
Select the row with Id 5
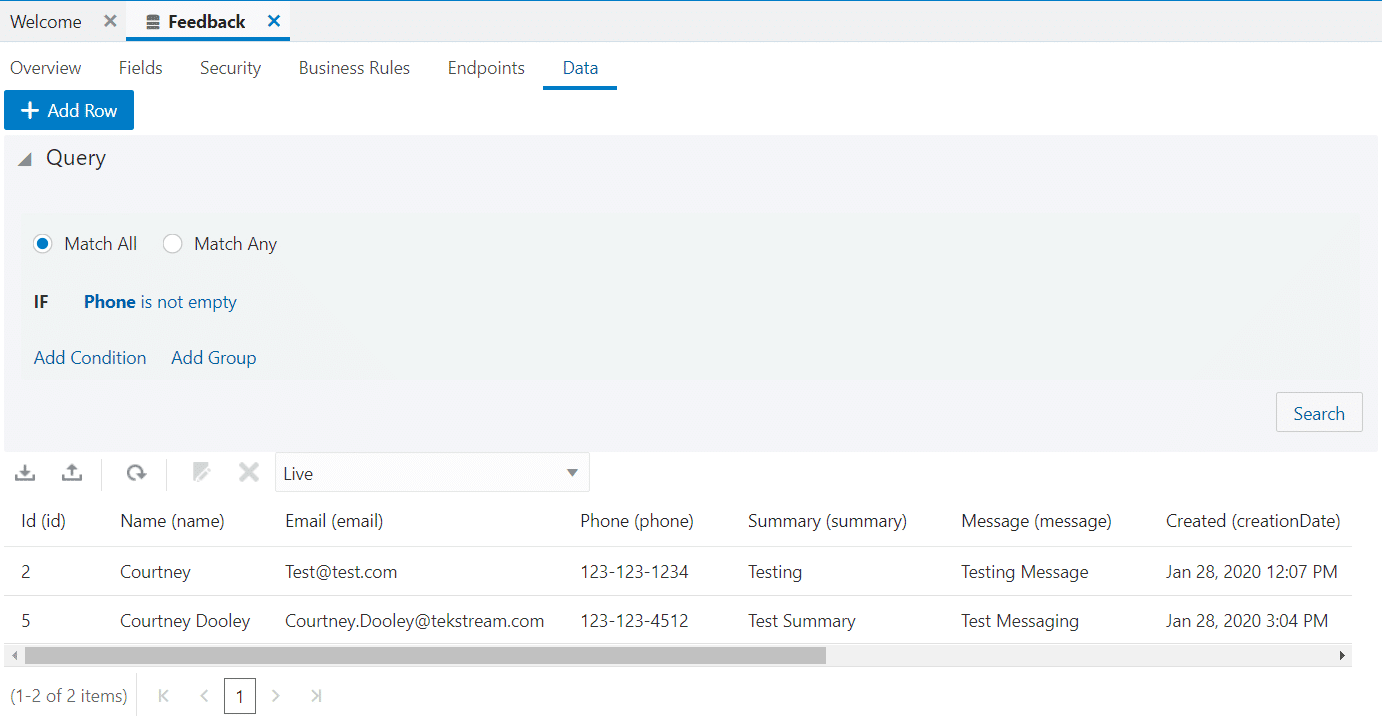(x=678, y=621)
